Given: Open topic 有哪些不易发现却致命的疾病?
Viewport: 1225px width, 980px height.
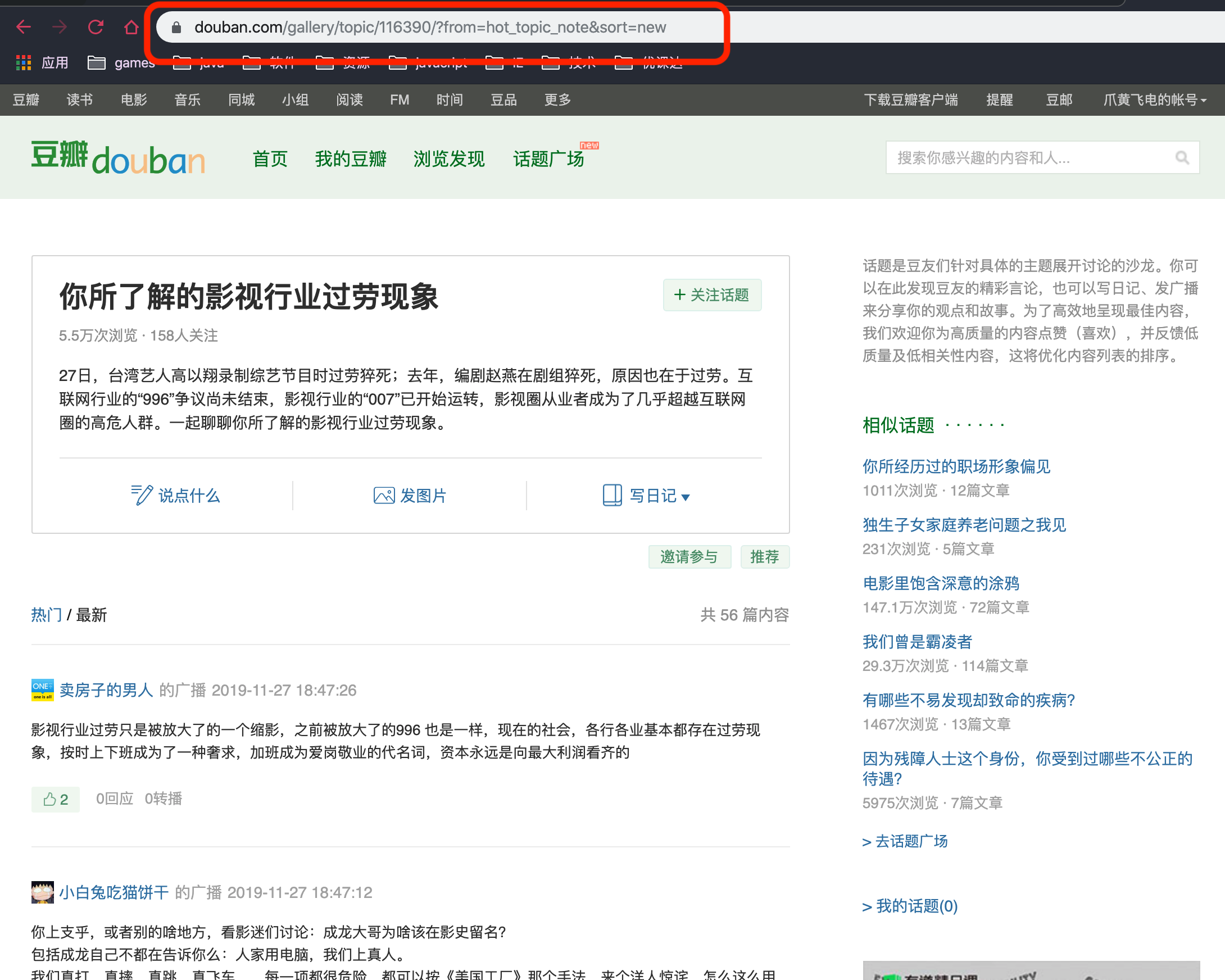Looking at the screenshot, I should pyautogui.click(x=969, y=700).
